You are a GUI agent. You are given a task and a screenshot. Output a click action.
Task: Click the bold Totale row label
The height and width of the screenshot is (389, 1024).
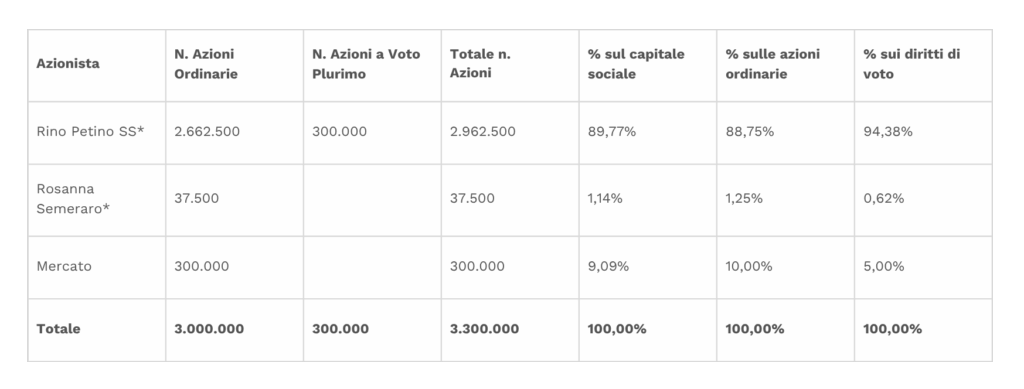58,329
